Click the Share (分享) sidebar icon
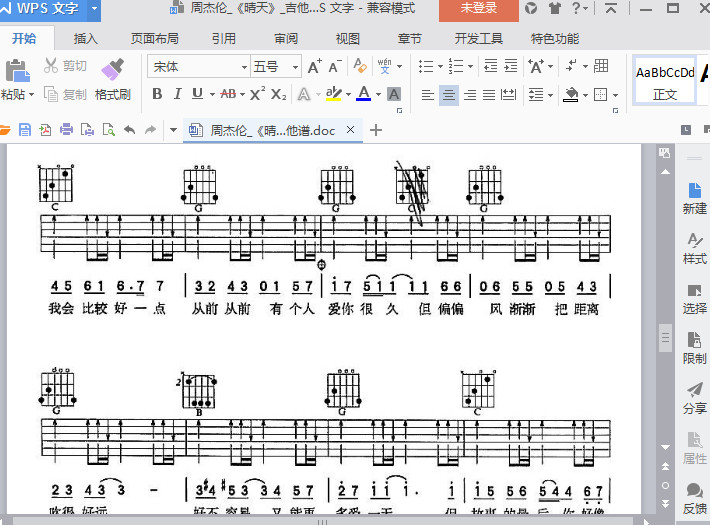This screenshot has height=525, width=710. (x=695, y=399)
